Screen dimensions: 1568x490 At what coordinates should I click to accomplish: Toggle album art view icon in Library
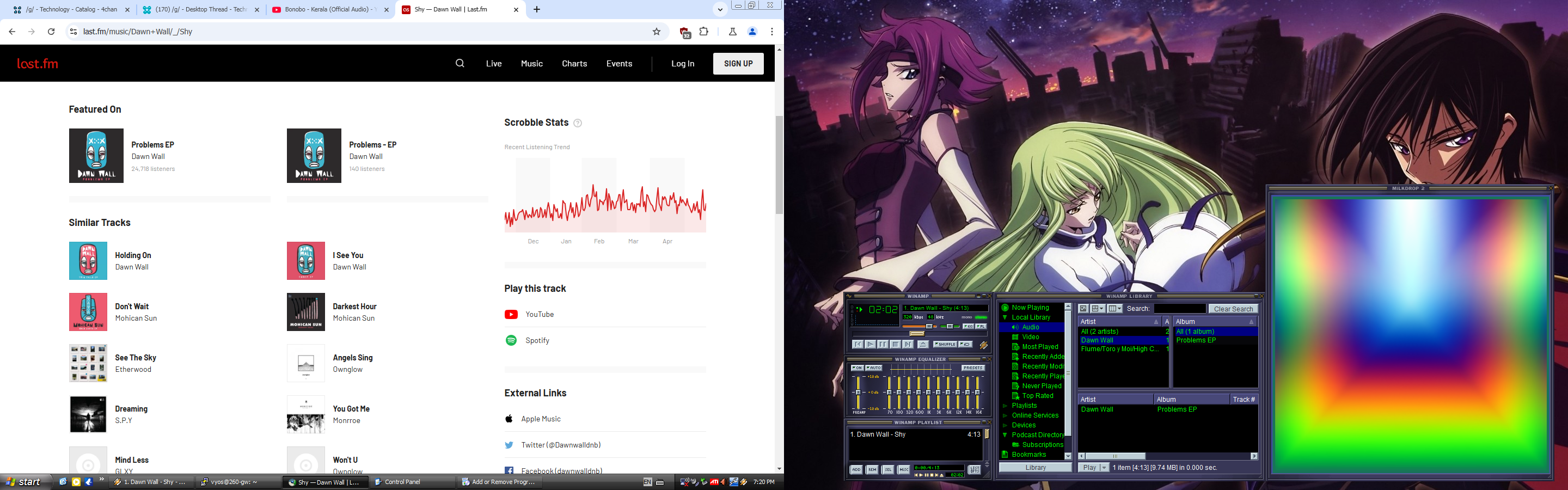pyautogui.click(x=1083, y=309)
